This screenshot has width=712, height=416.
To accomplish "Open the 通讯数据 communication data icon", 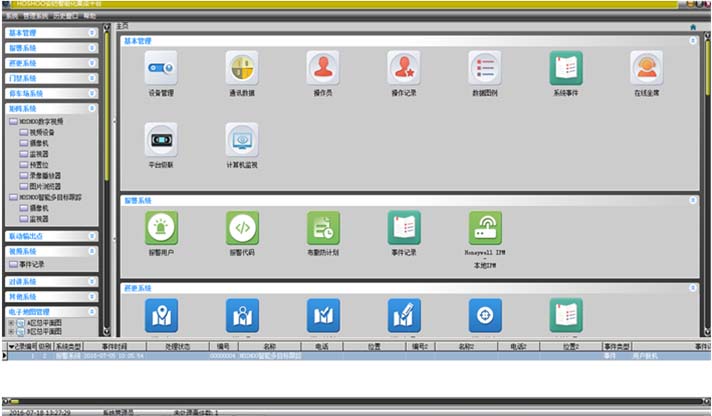I will pos(241,68).
